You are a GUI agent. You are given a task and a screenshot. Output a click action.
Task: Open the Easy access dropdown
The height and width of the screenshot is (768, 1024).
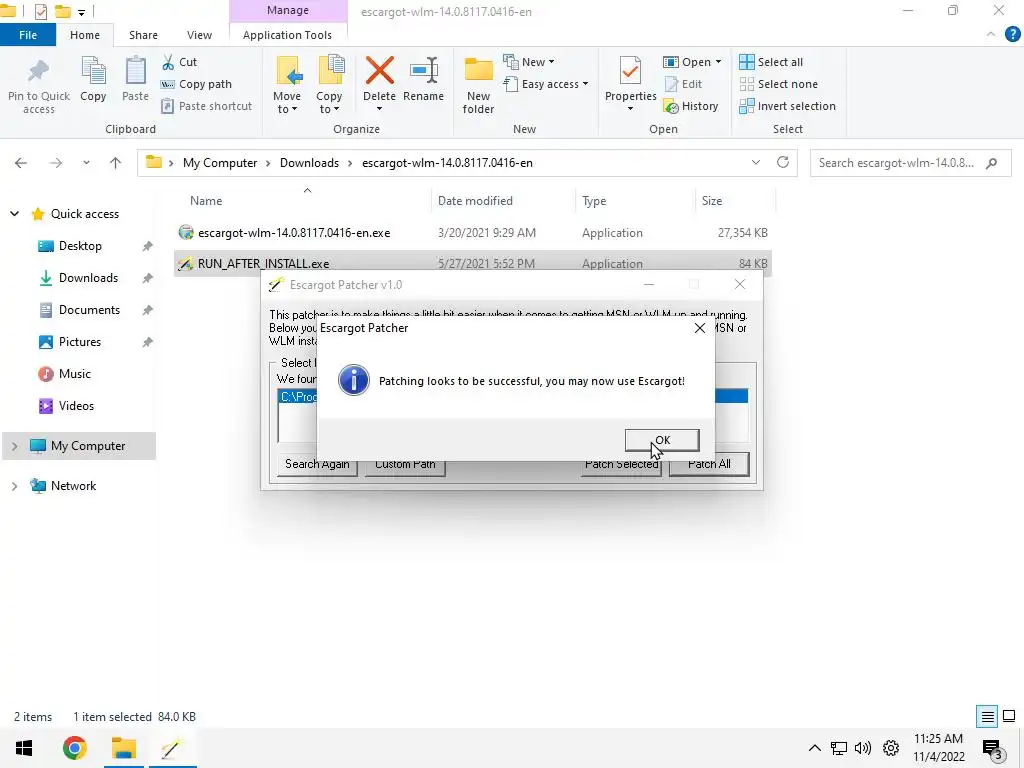point(546,84)
